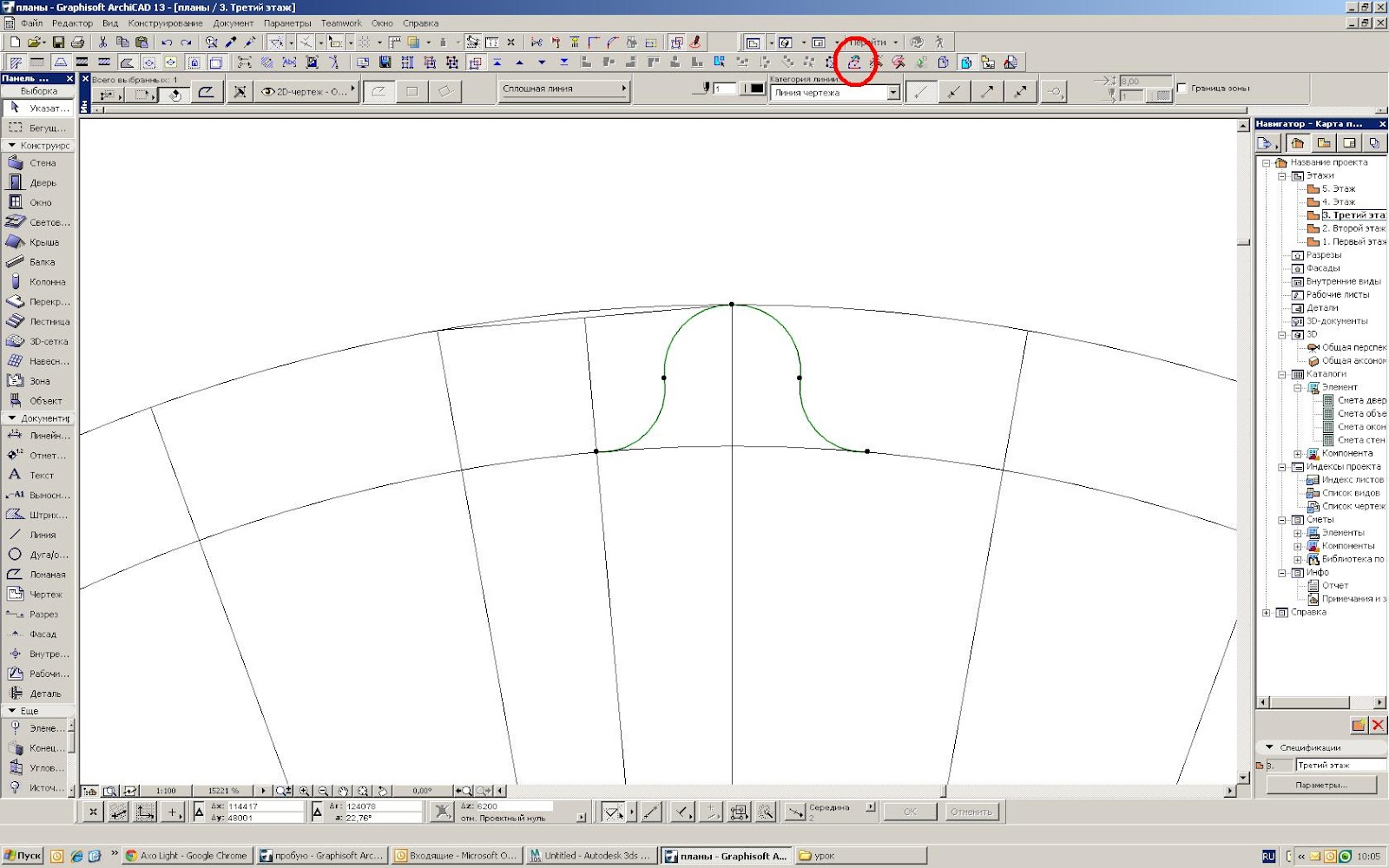Open the Пуск start button

tap(23, 856)
